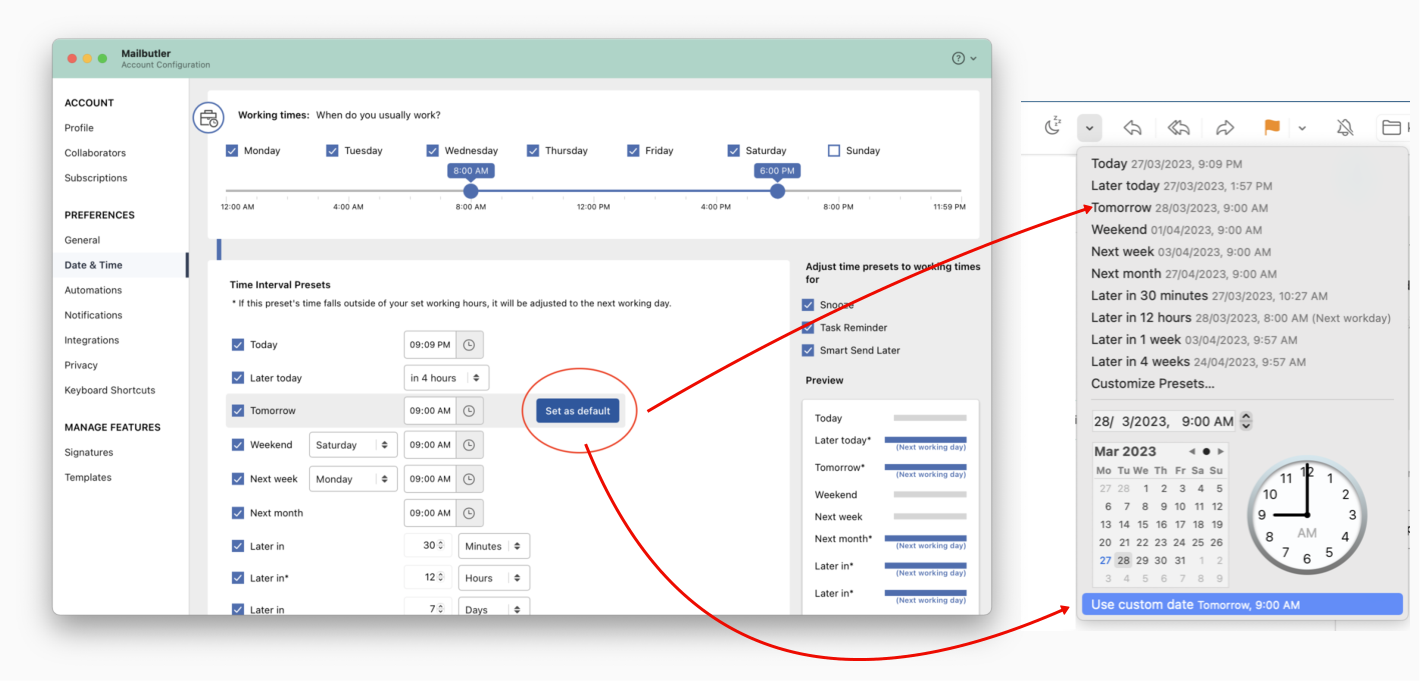Click the working times briefcase icon

click(x=208, y=118)
